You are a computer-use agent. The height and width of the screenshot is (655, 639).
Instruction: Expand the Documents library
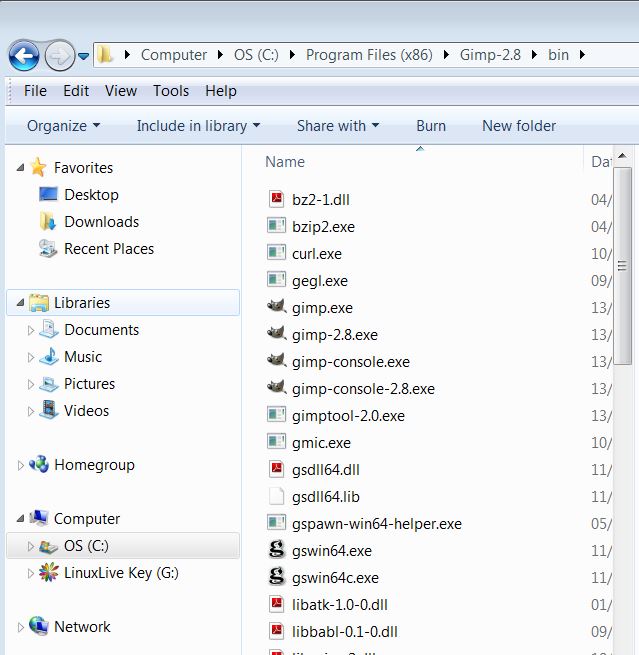coord(30,330)
